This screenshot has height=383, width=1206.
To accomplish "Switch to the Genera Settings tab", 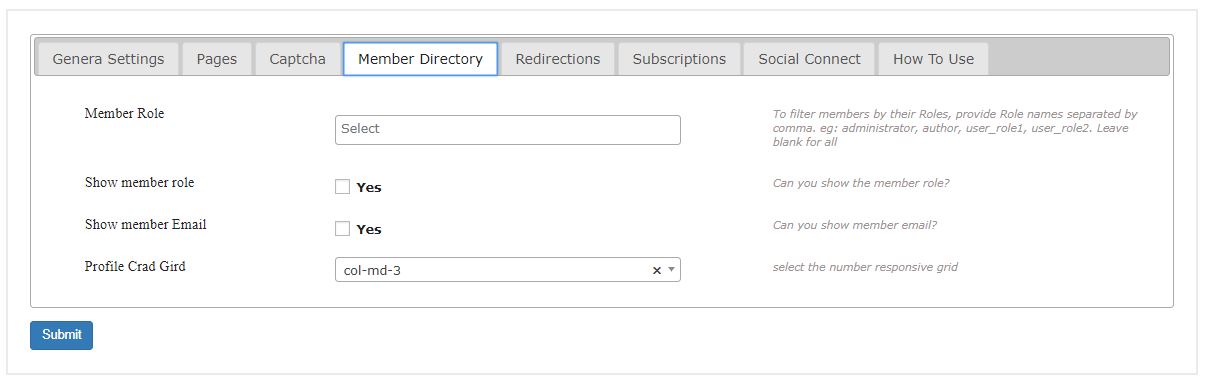I will click(x=108, y=59).
